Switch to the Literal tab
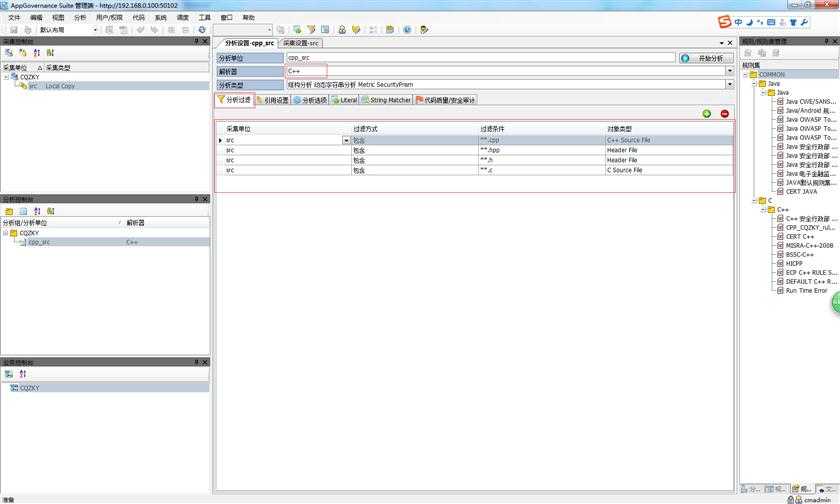The width and height of the screenshot is (840, 504). 344,100
